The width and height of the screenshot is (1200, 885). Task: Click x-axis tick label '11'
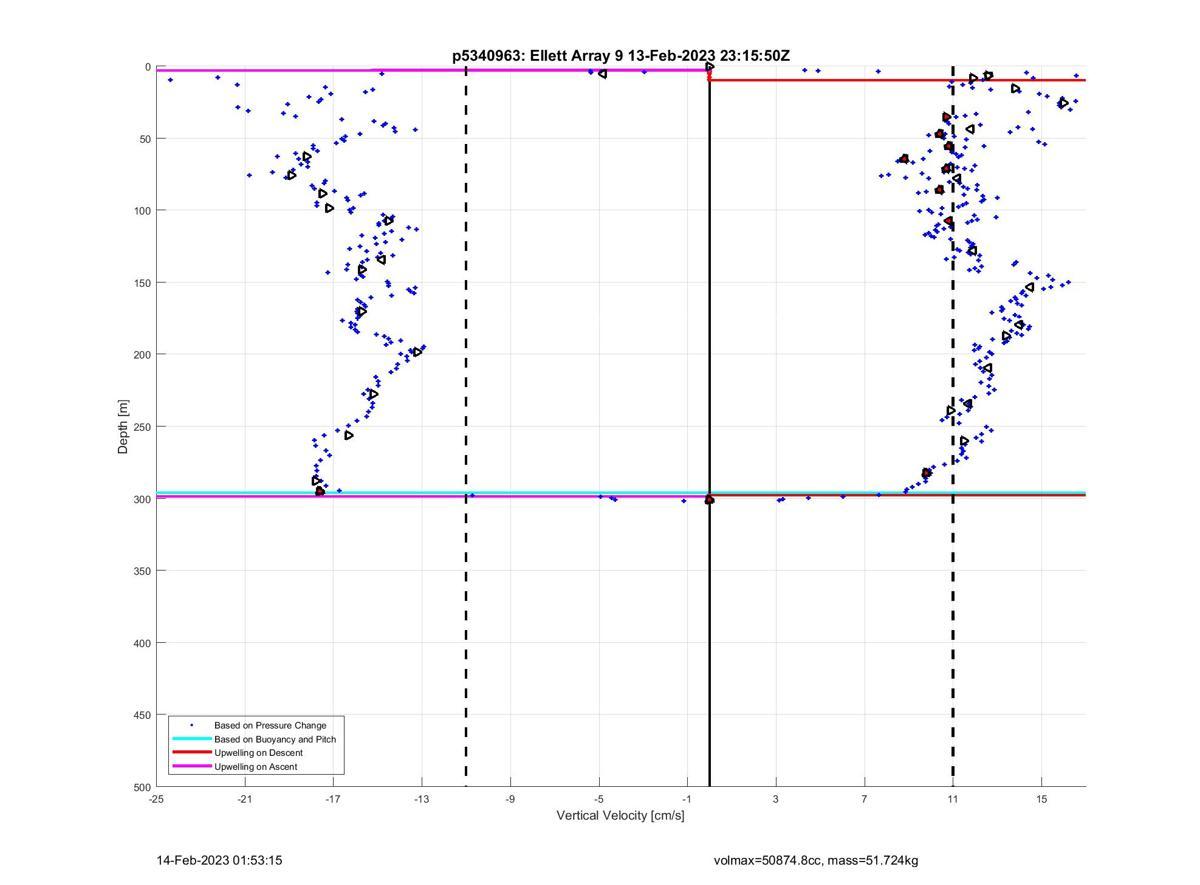tap(953, 799)
